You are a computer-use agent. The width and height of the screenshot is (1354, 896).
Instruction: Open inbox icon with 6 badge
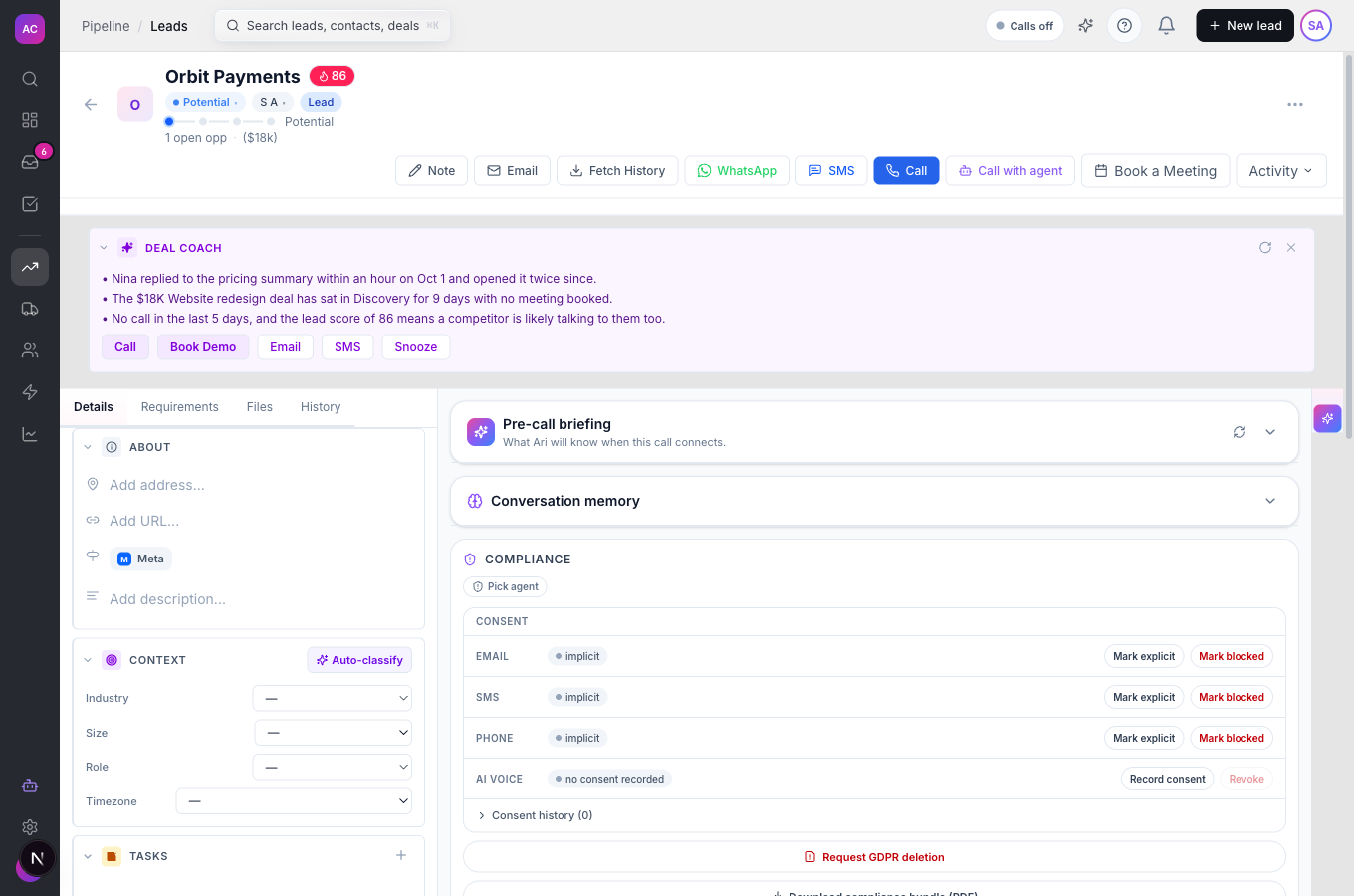pyautogui.click(x=30, y=162)
